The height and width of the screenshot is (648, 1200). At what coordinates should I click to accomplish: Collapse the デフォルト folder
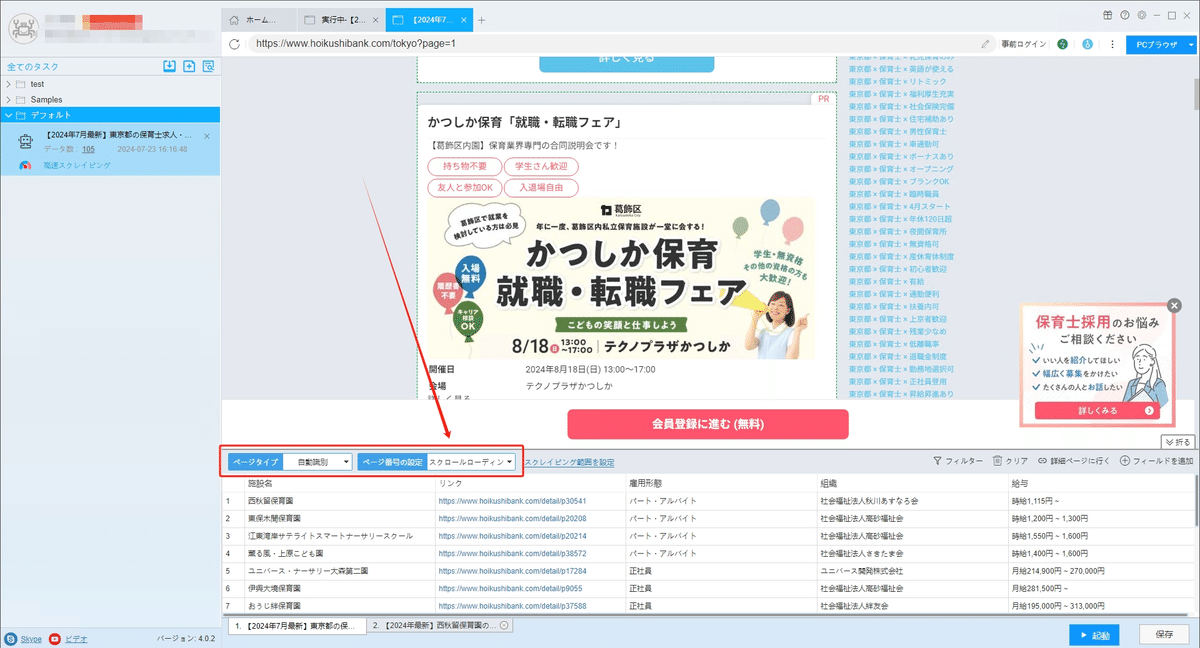pyautogui.click(x=8, y=115)
